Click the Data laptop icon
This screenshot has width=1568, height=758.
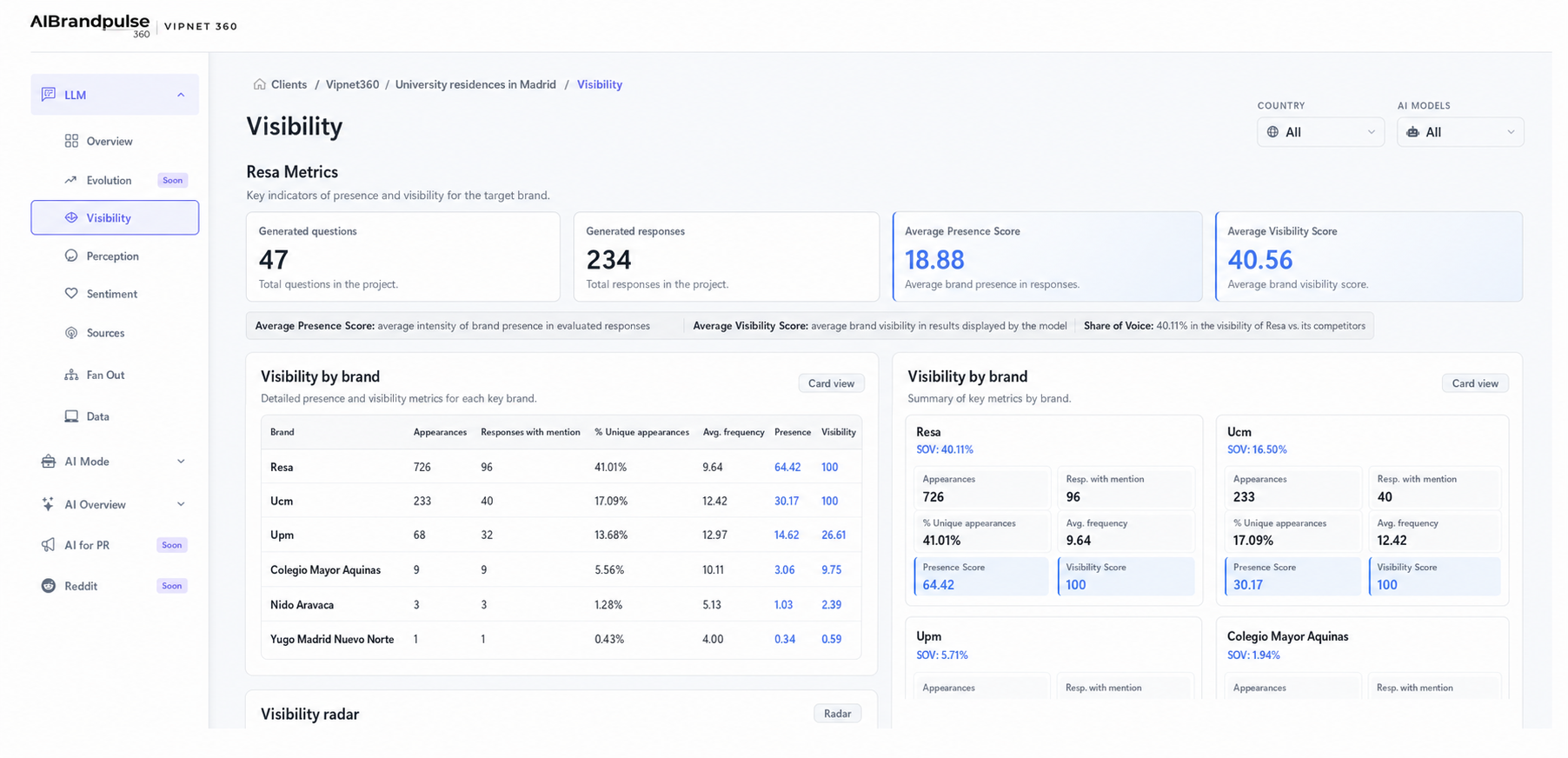71,416
